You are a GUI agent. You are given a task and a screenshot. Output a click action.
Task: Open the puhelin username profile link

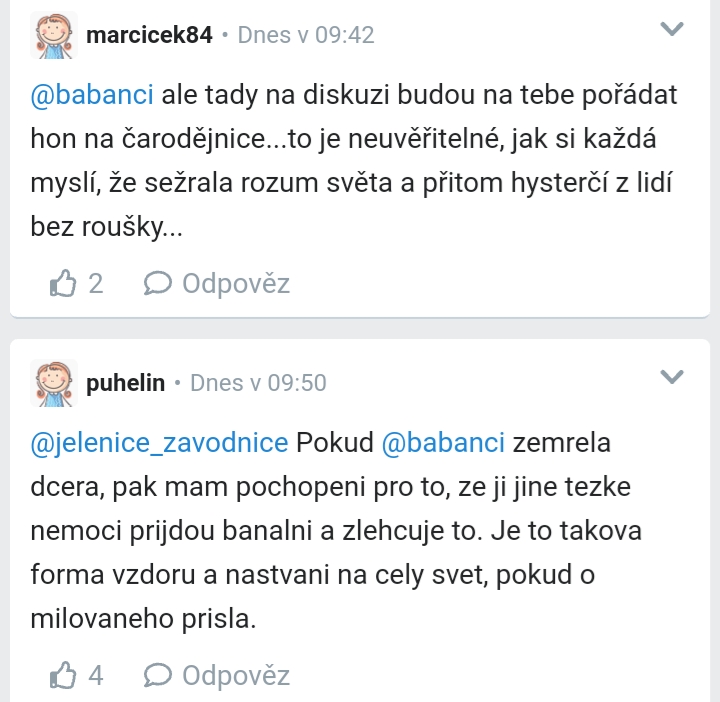pos(125,383)
